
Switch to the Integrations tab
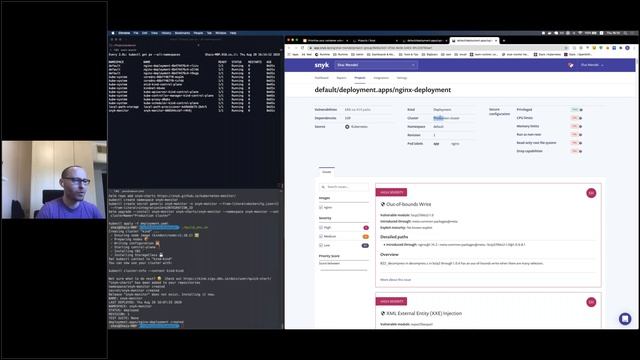tap(381, 78)
